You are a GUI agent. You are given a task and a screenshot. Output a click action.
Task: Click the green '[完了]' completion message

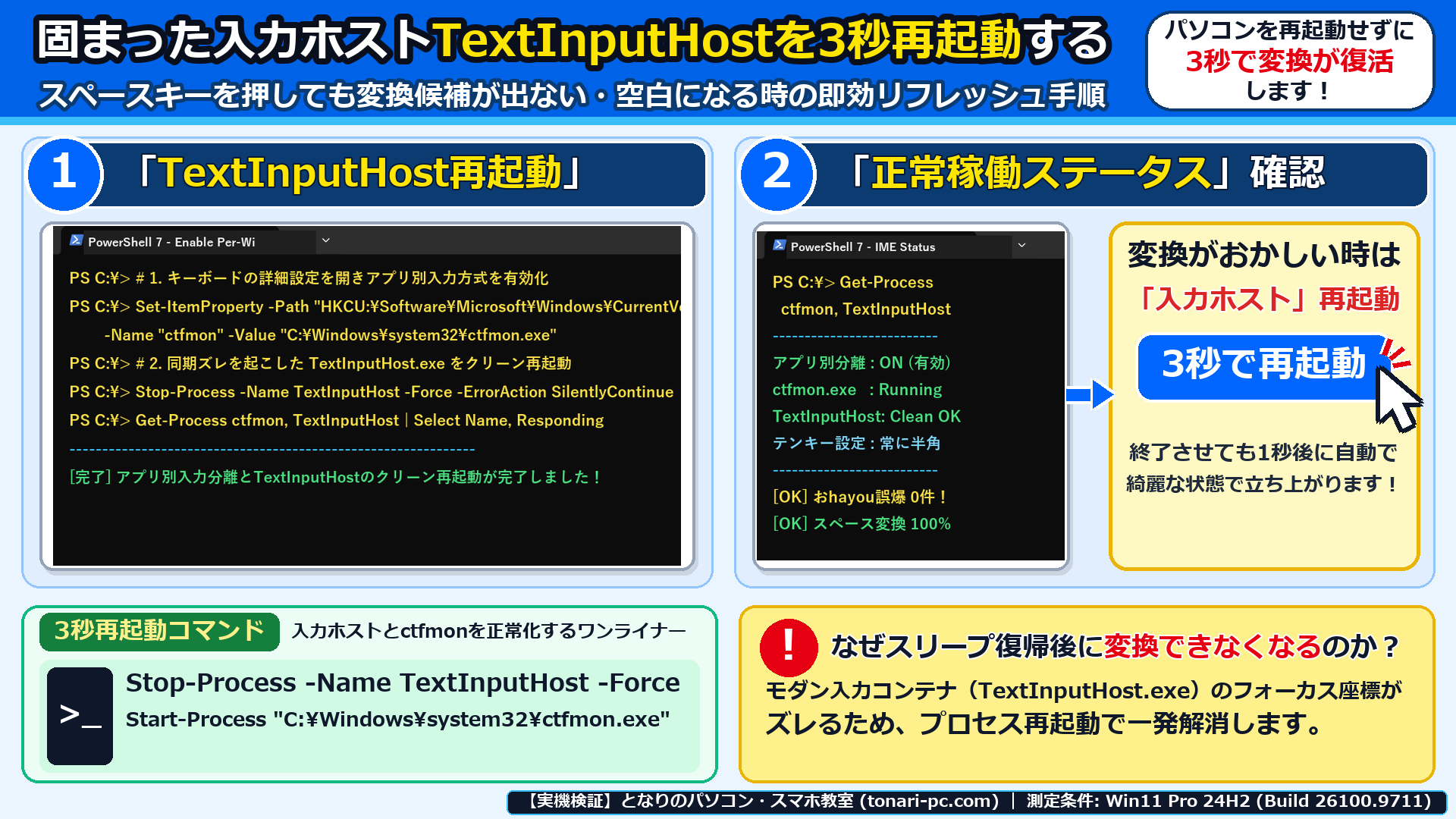[335, 477]
